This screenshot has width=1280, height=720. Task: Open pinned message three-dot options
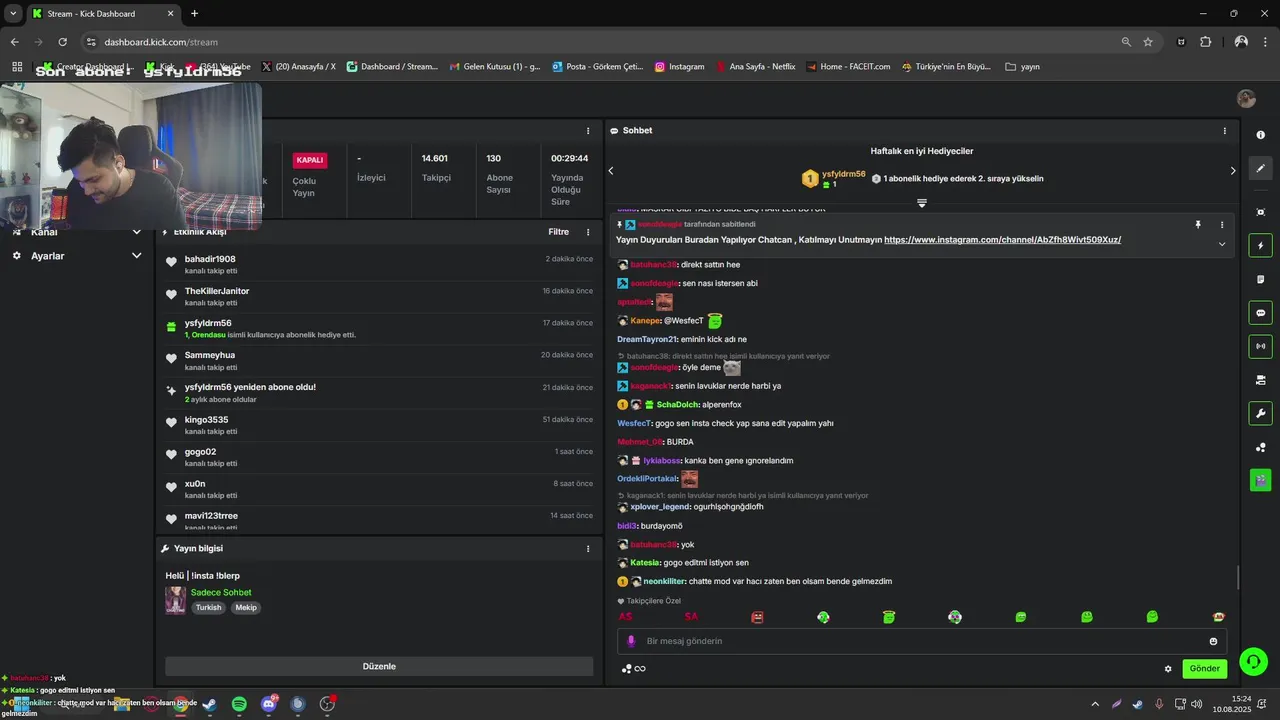[x=1221, y=225]
